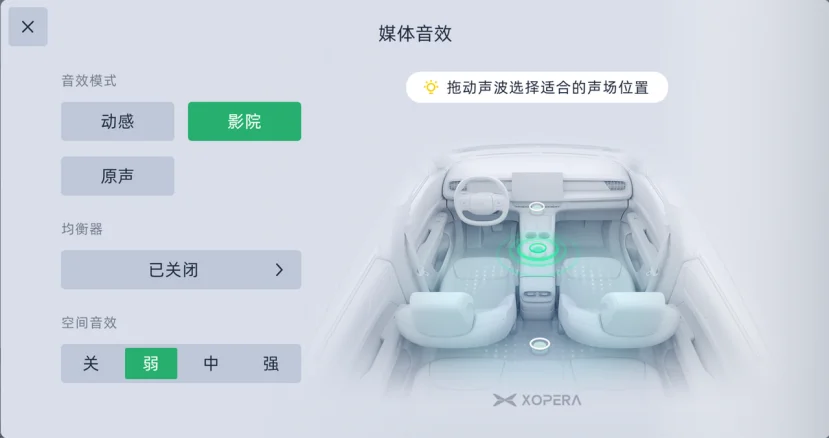Open the 已关闭 equalizer setting
Viewport: 829px width, 438px height.
point(181,270)
